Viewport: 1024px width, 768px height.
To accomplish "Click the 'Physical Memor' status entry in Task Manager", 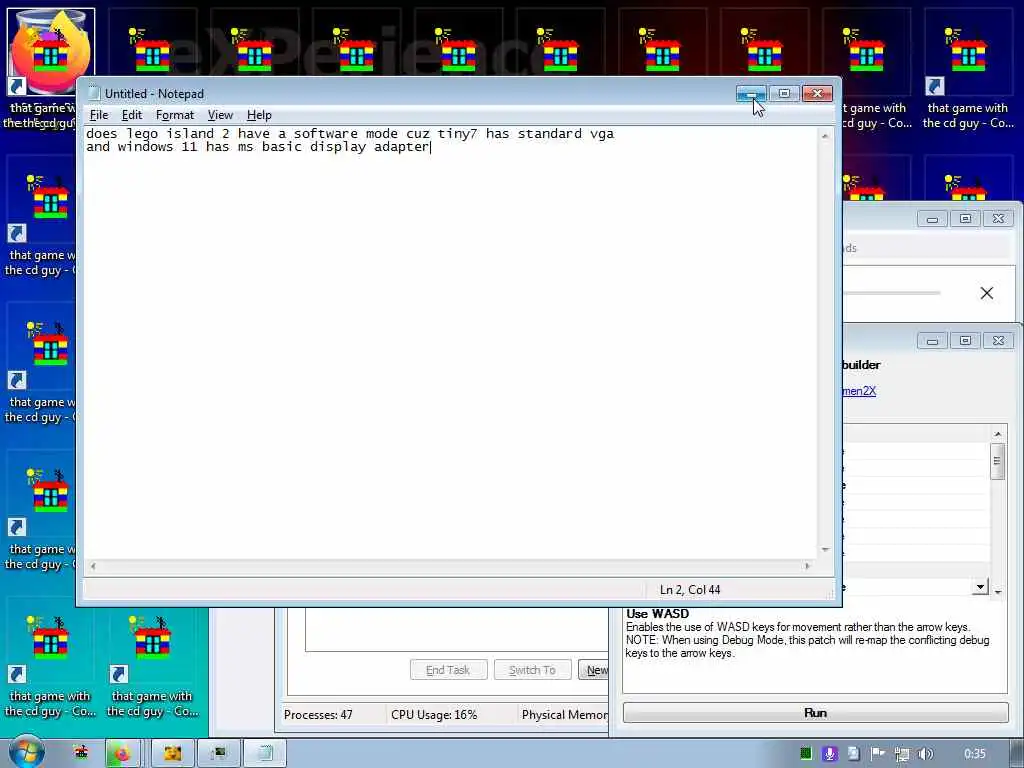I will tap(565, 715).
